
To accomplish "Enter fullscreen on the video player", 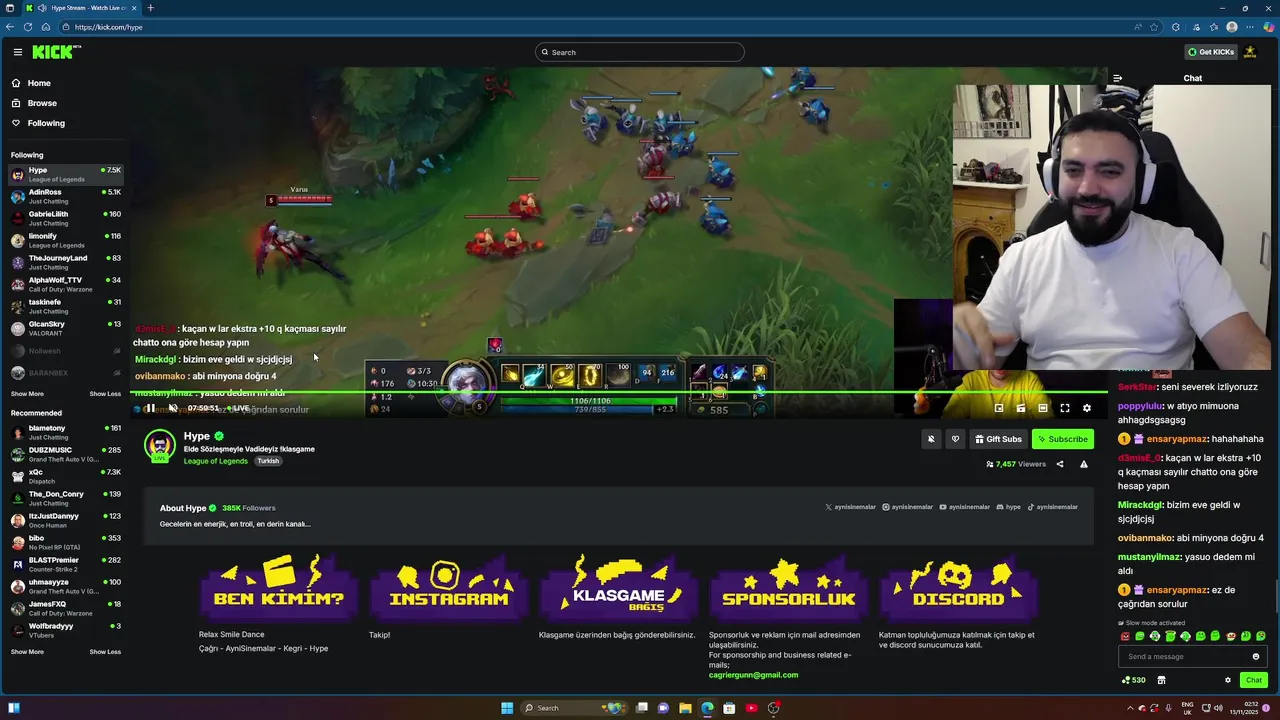I will (1065, 408).
